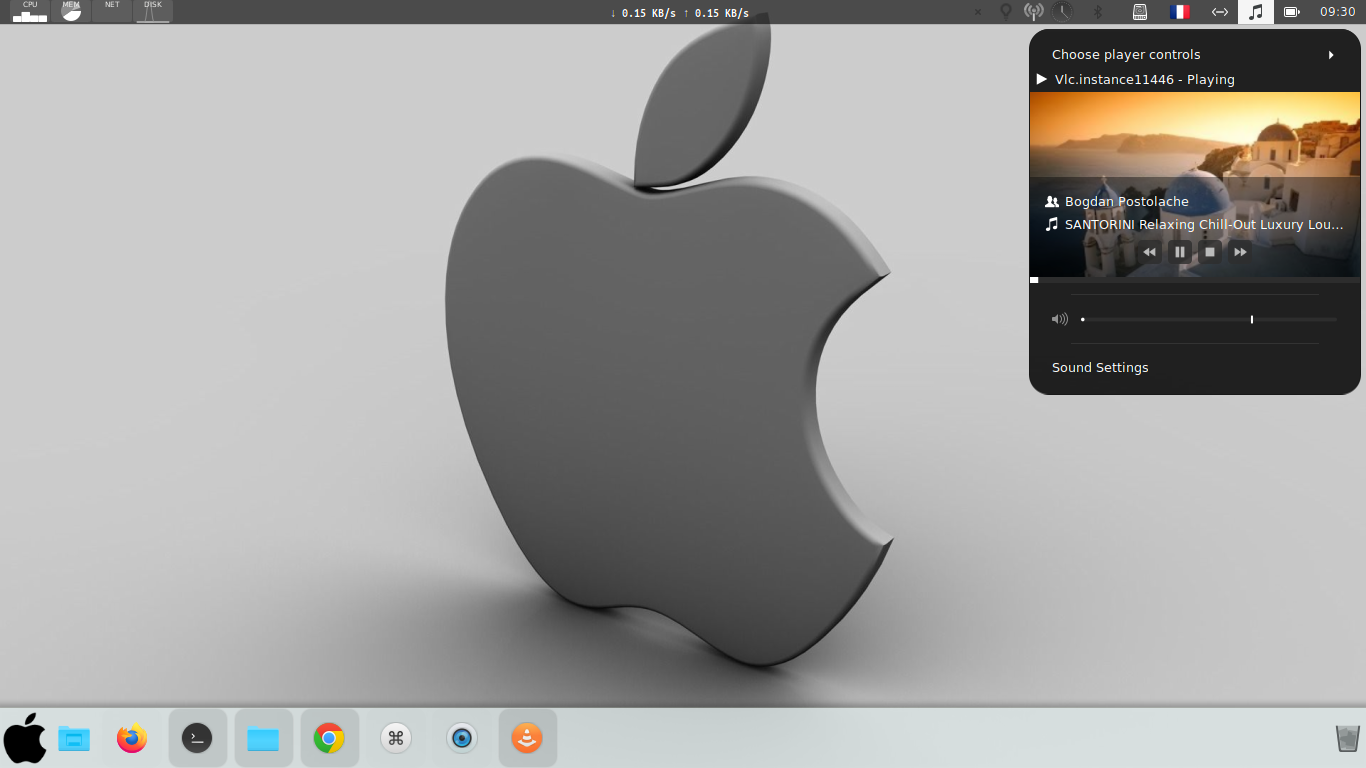This screenshot has width=1366, height=768.
Task: Open the Trash in the dock
Action: pyautogui.click(x=1347, y=739)
